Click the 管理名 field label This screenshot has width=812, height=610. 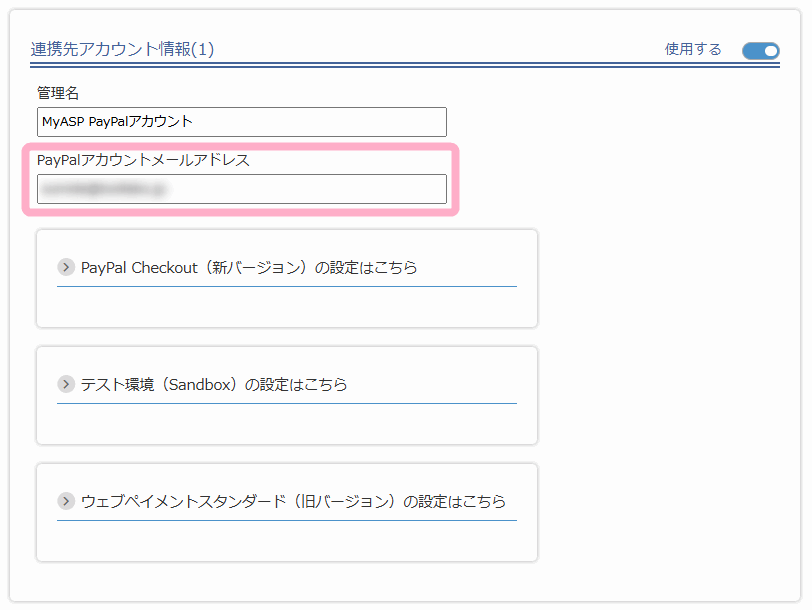58,93
